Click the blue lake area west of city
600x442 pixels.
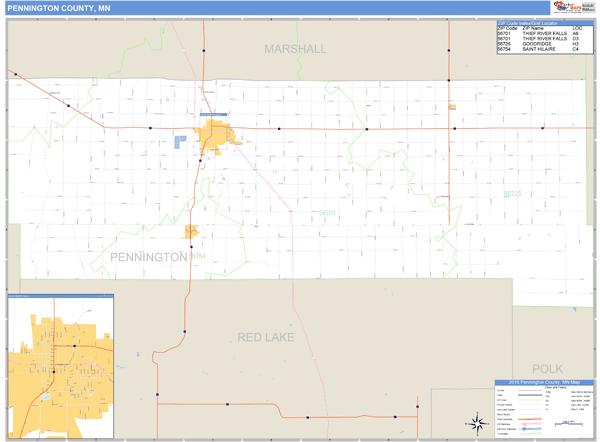click(x=181, y=141)
